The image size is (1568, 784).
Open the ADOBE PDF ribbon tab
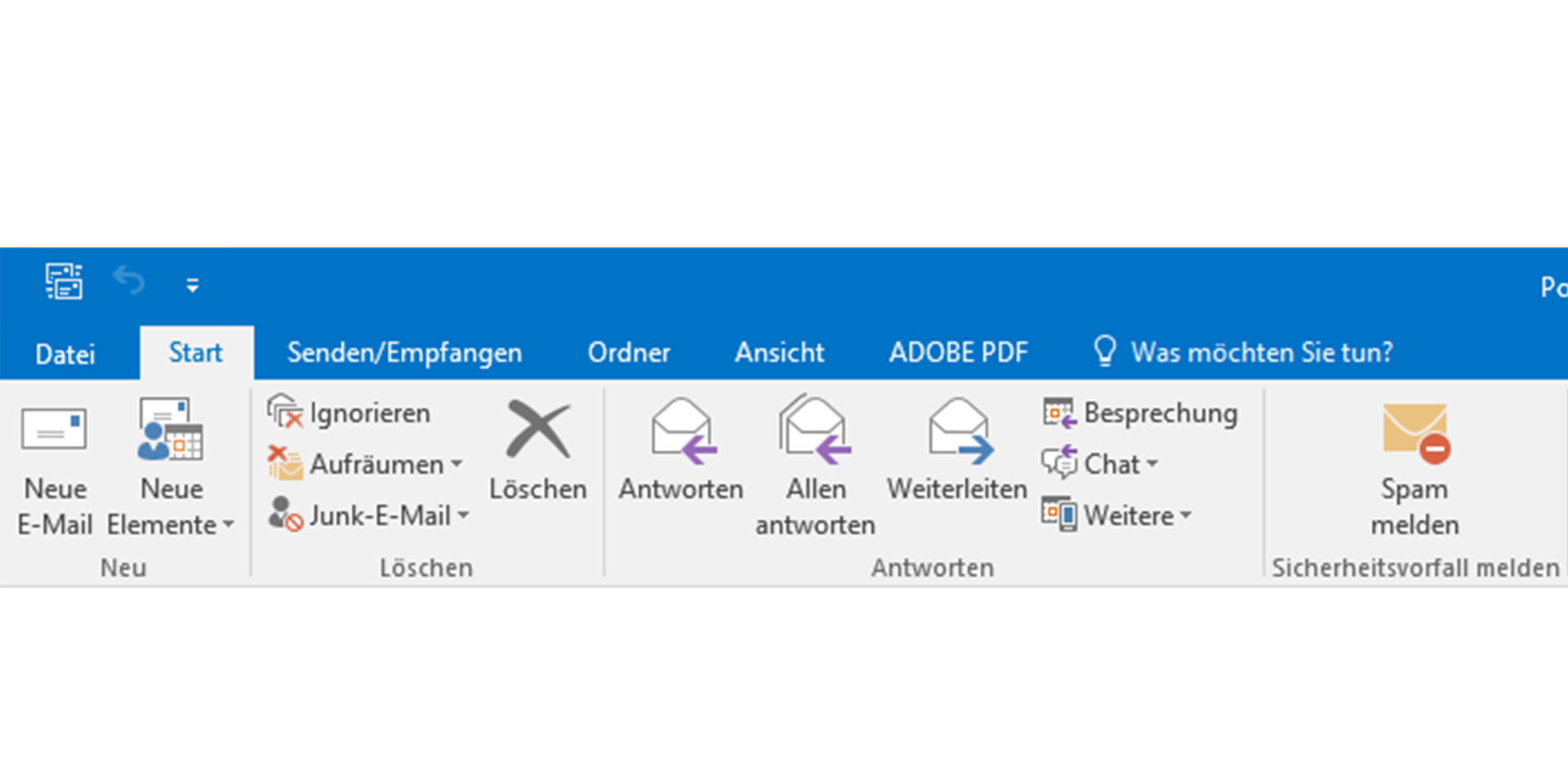point(959,352)
